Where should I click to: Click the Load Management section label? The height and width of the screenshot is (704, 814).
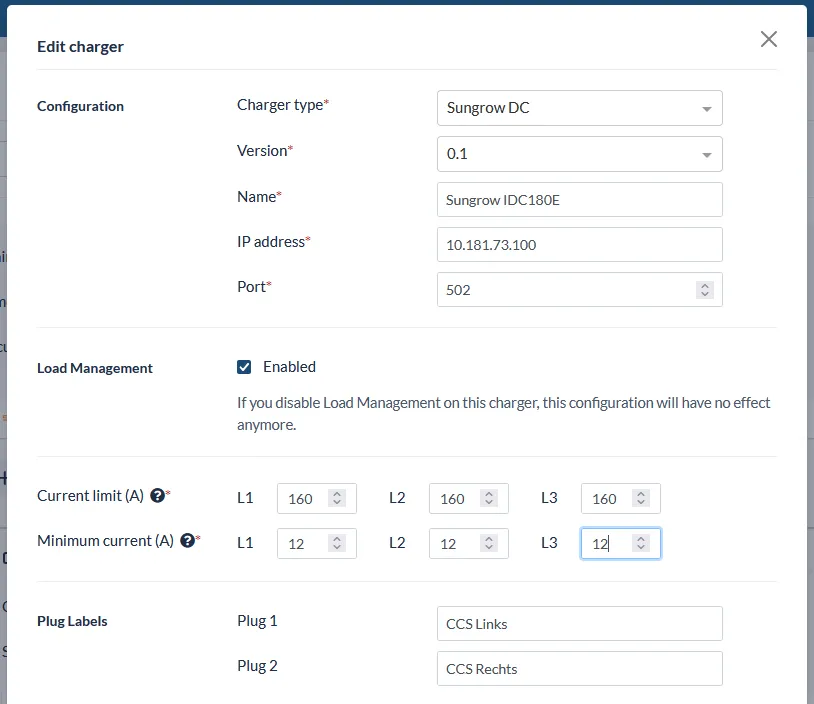click(x=95, y=368)
